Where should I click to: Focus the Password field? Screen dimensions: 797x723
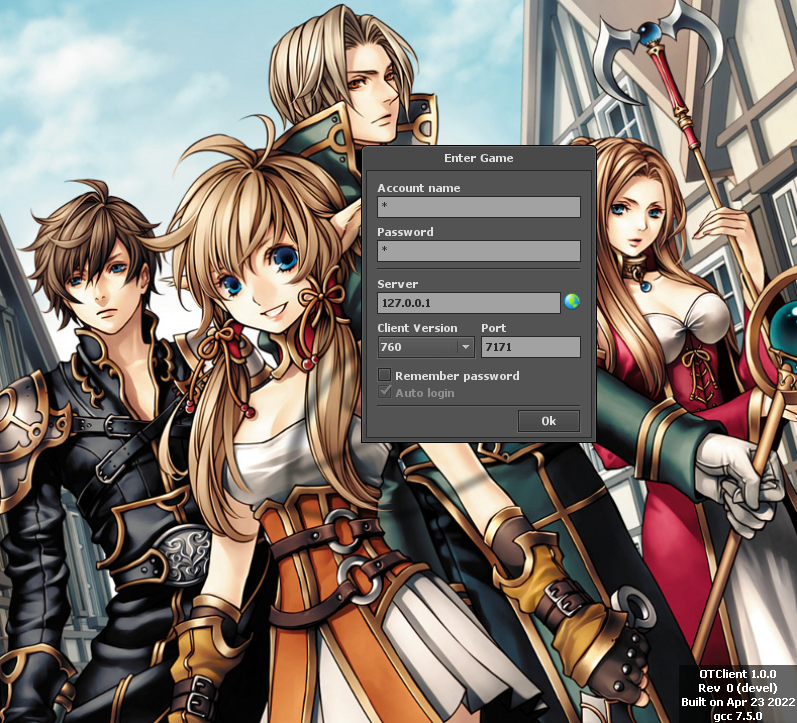pyautogui.click(x=478, y=251)
